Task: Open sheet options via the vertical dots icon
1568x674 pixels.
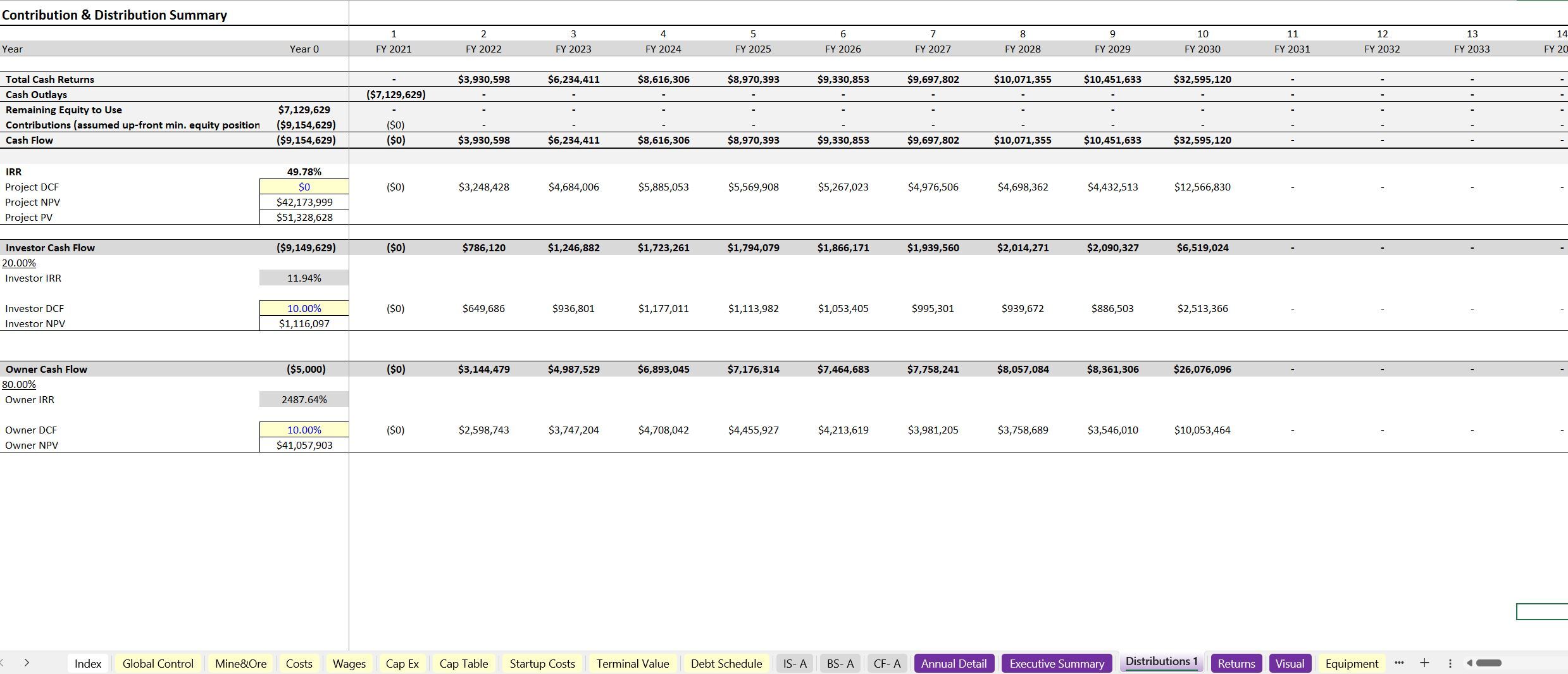Action: click(x=1450, y=663)
